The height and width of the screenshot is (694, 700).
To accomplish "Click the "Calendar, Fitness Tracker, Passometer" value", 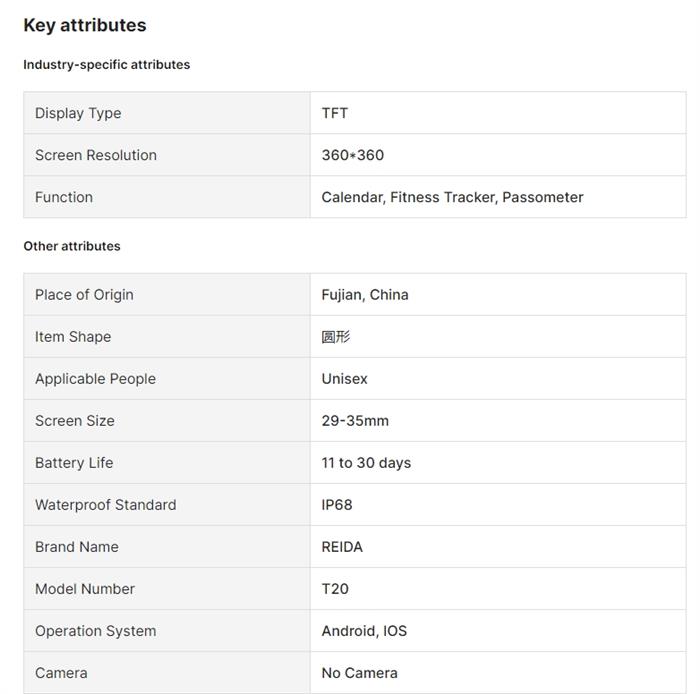I will click(452, 197).
